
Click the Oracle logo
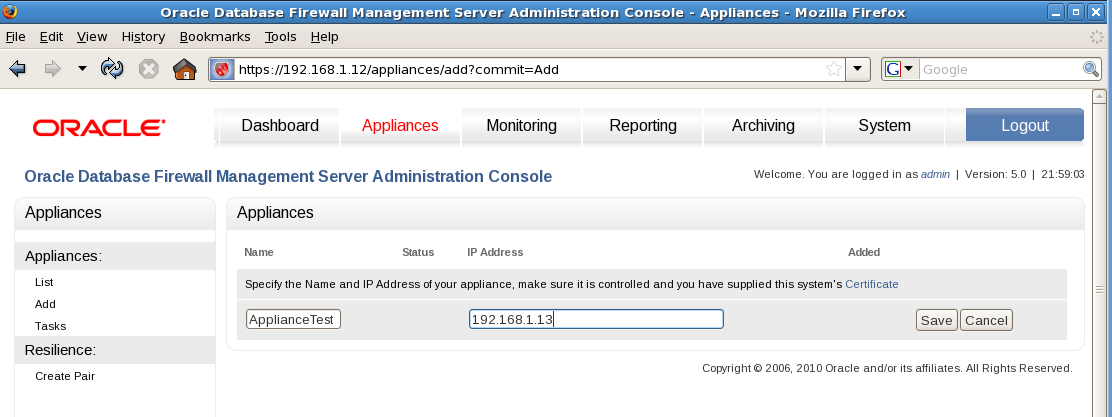[x=99, y=127]
